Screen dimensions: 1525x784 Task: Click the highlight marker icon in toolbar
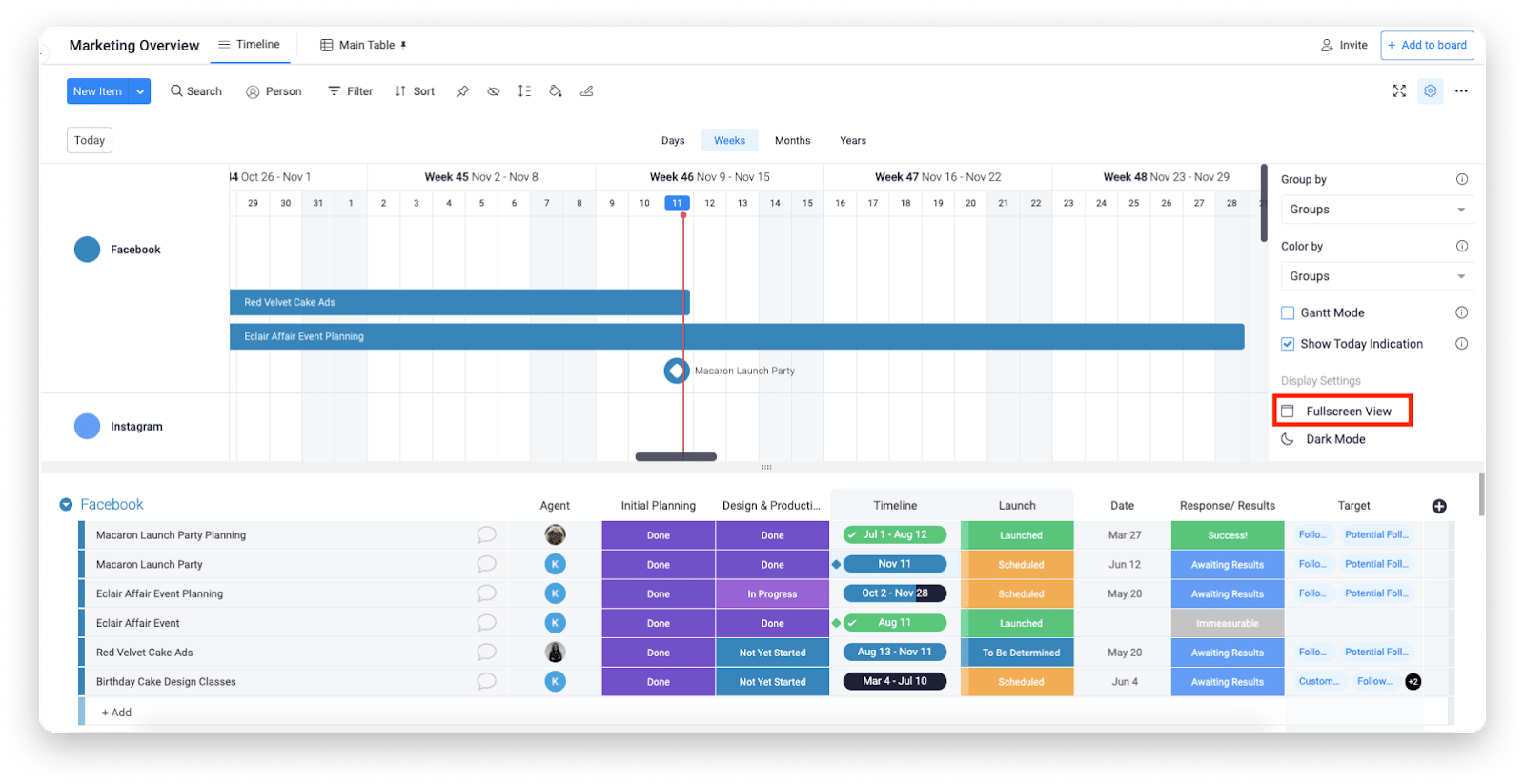[587, 91]
